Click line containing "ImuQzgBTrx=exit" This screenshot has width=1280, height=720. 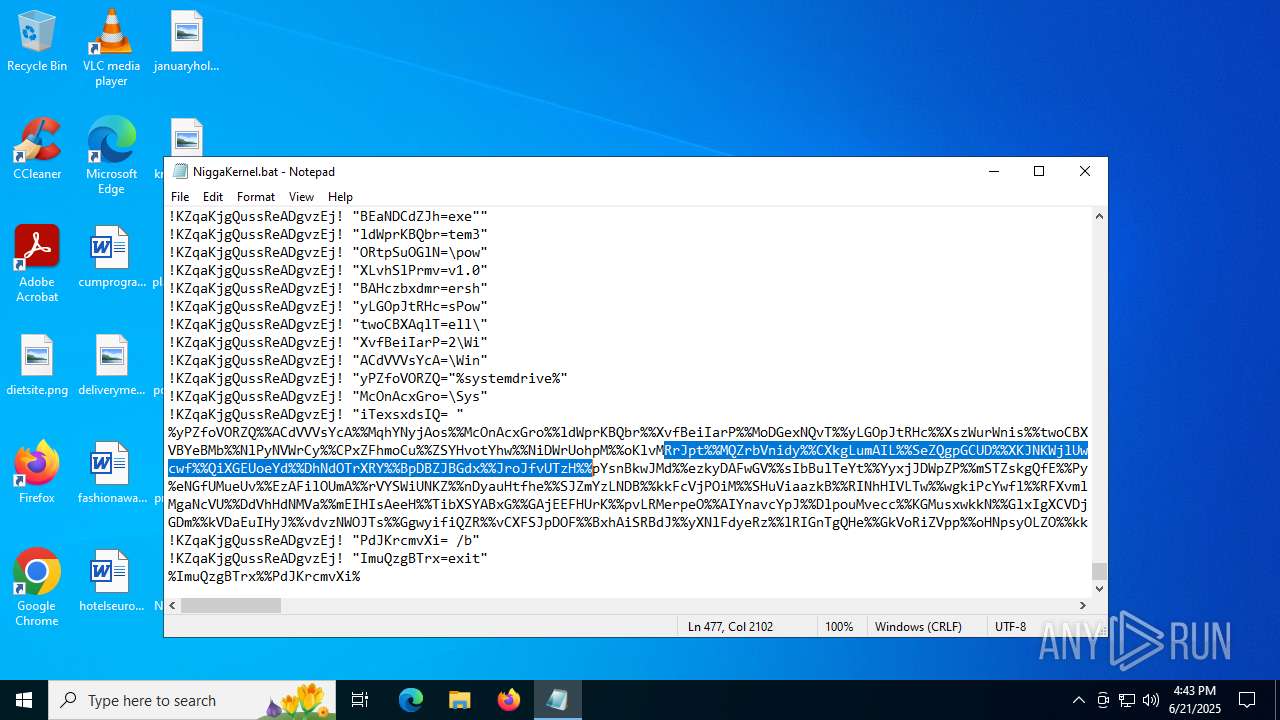(328, 558)
